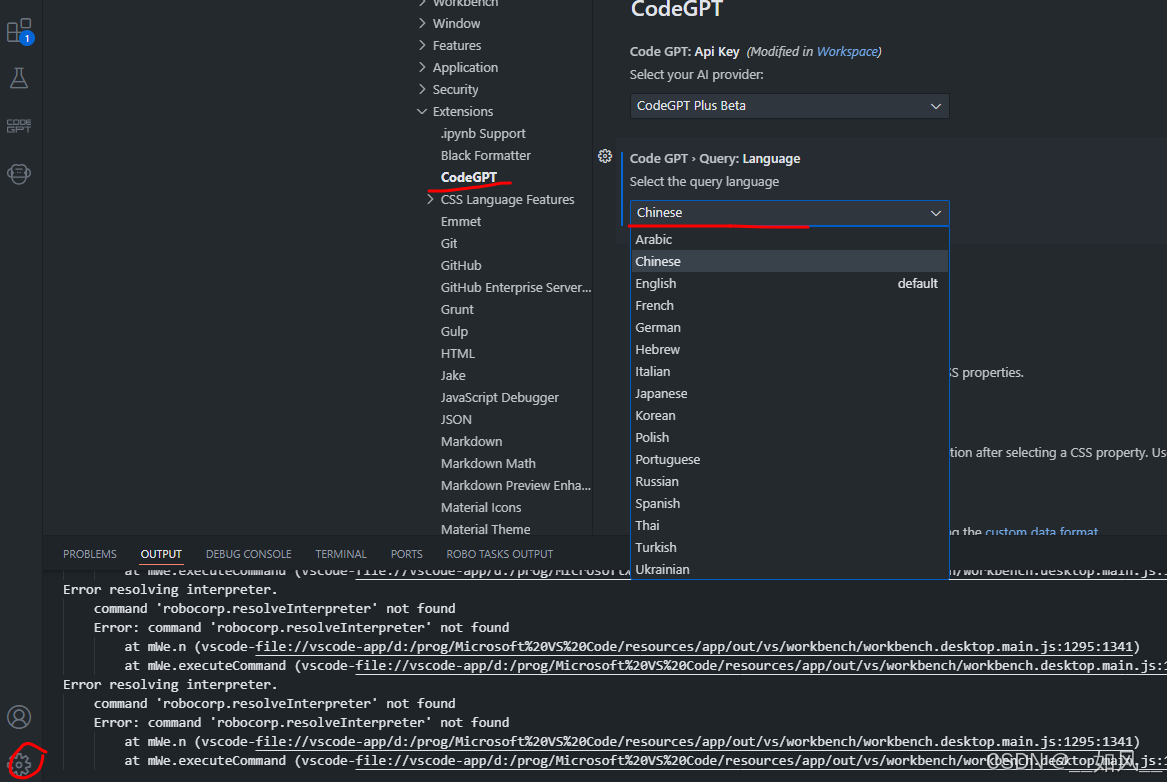The image size is (1167, 782).
Task: Select Arabic from language list
Action: click(x=789, y=240)
